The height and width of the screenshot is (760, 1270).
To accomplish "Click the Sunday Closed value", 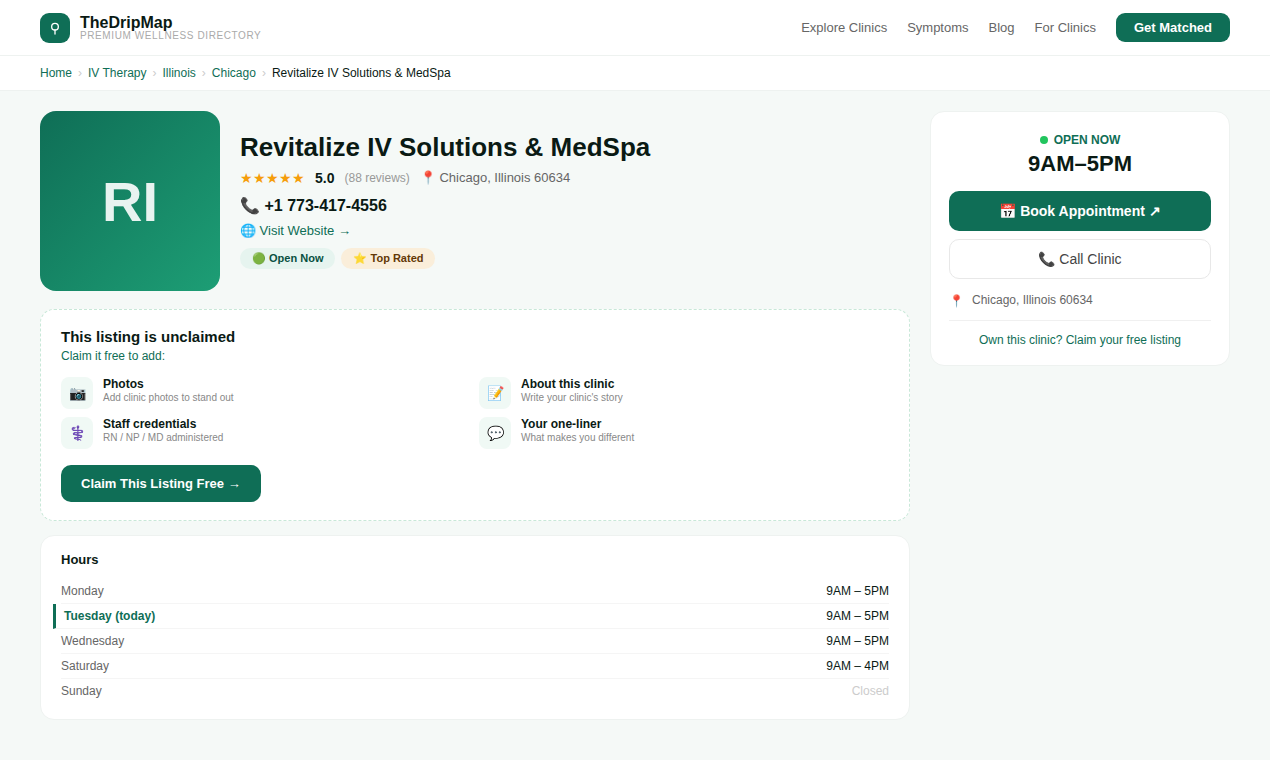I will coord(870,691).
